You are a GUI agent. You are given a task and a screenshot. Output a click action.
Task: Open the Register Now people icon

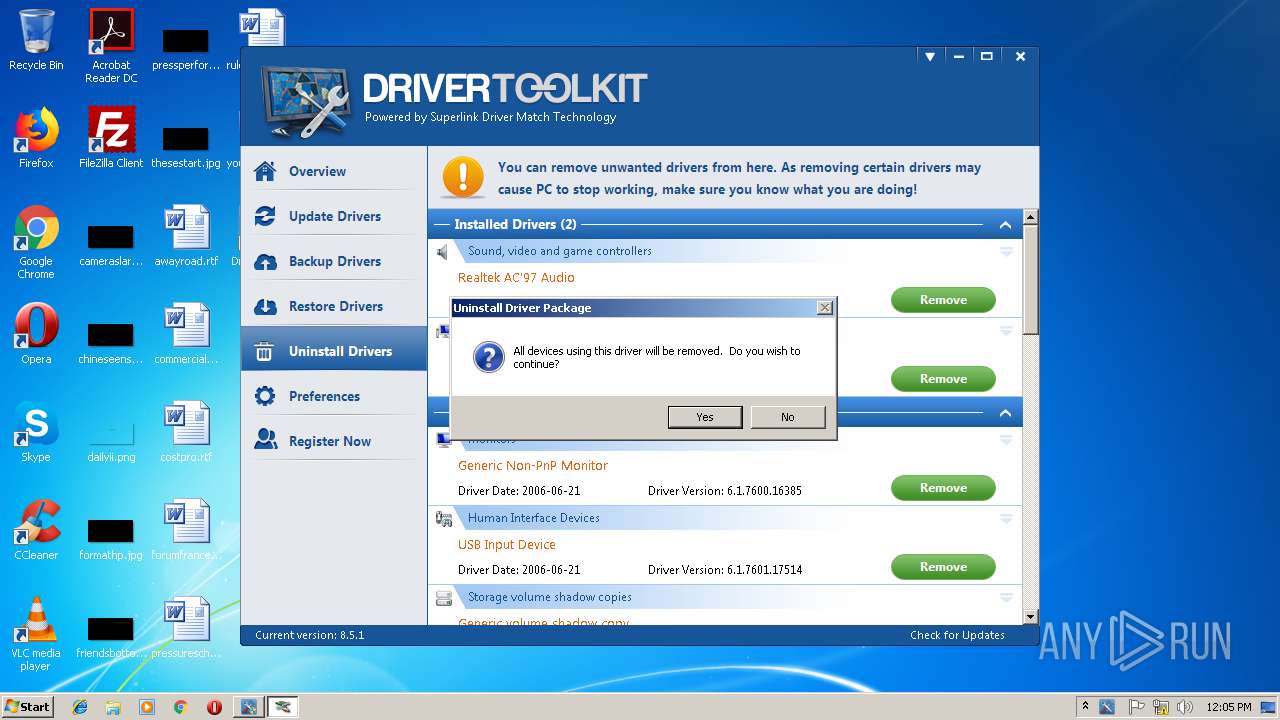265,441
